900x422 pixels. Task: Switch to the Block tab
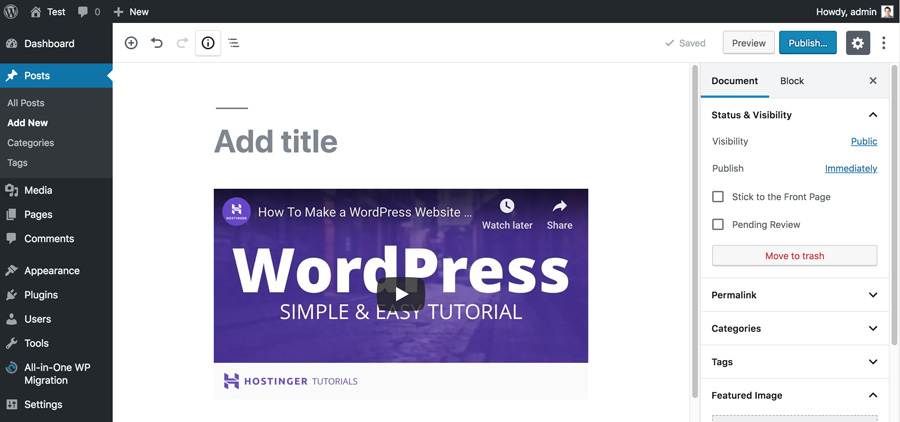tap(792, 81)
